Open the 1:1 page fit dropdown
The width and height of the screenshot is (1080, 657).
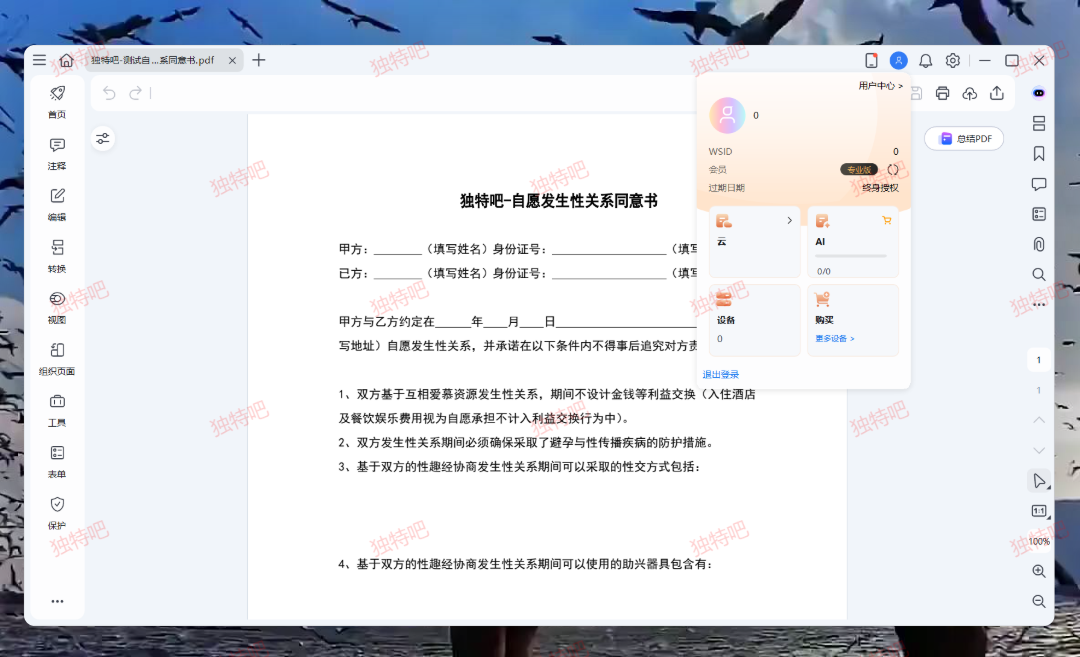pos(1039,511)
